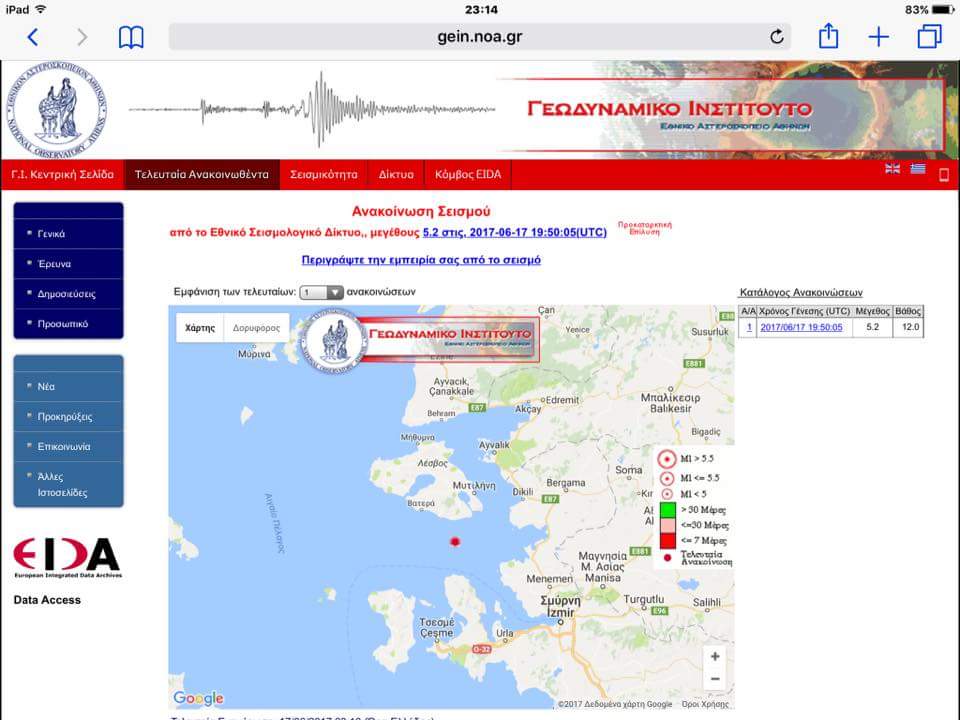Open the Safari share sheet icon

coord(828,36)
